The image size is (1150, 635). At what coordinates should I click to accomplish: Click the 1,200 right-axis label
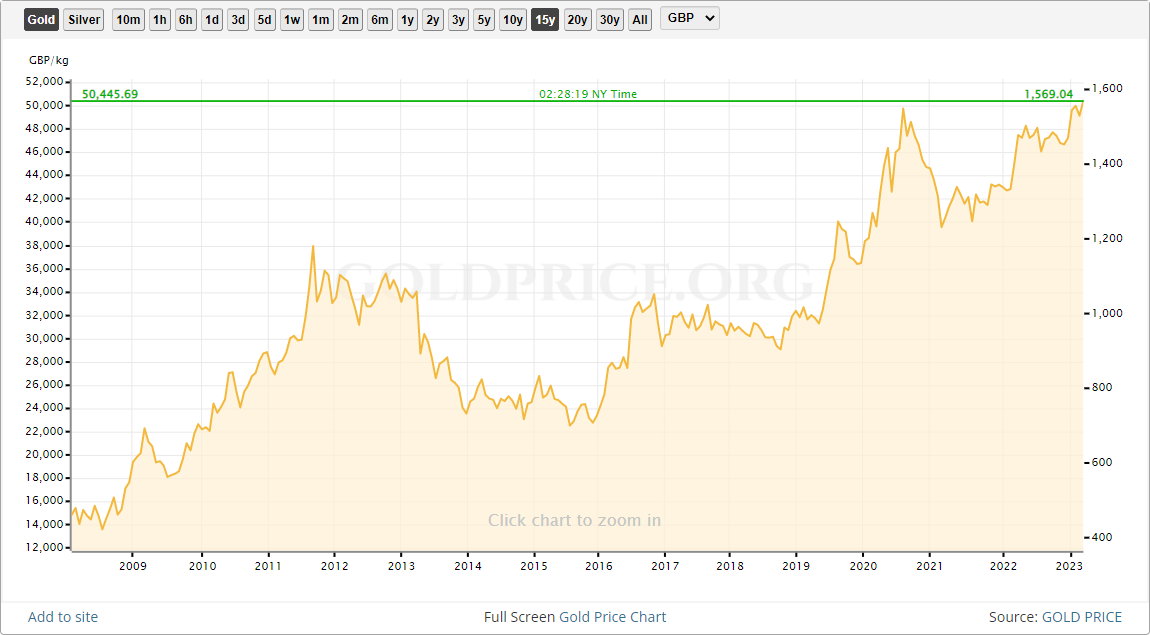click(x=1107, y=238)
